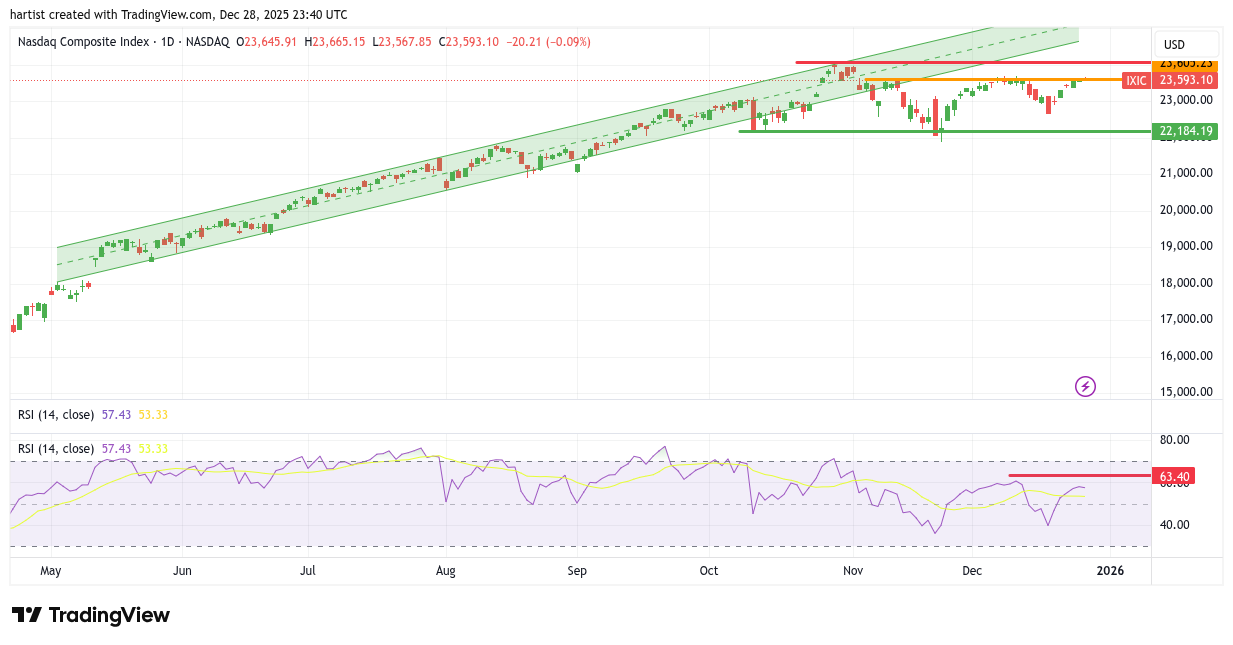Select the red horizontal line in RSI pane
This screenshot has width=1233, height=645.
[x=1080, y=476]
